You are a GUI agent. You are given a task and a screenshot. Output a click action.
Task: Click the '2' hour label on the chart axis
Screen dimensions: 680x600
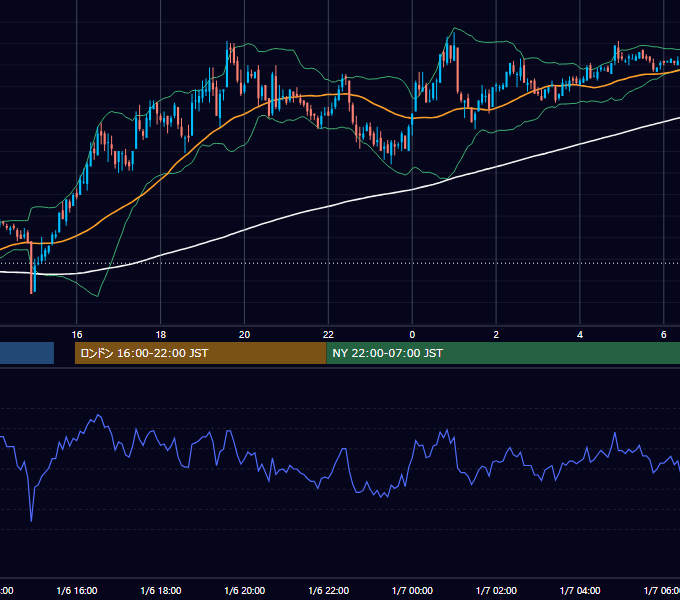(496, 334)
